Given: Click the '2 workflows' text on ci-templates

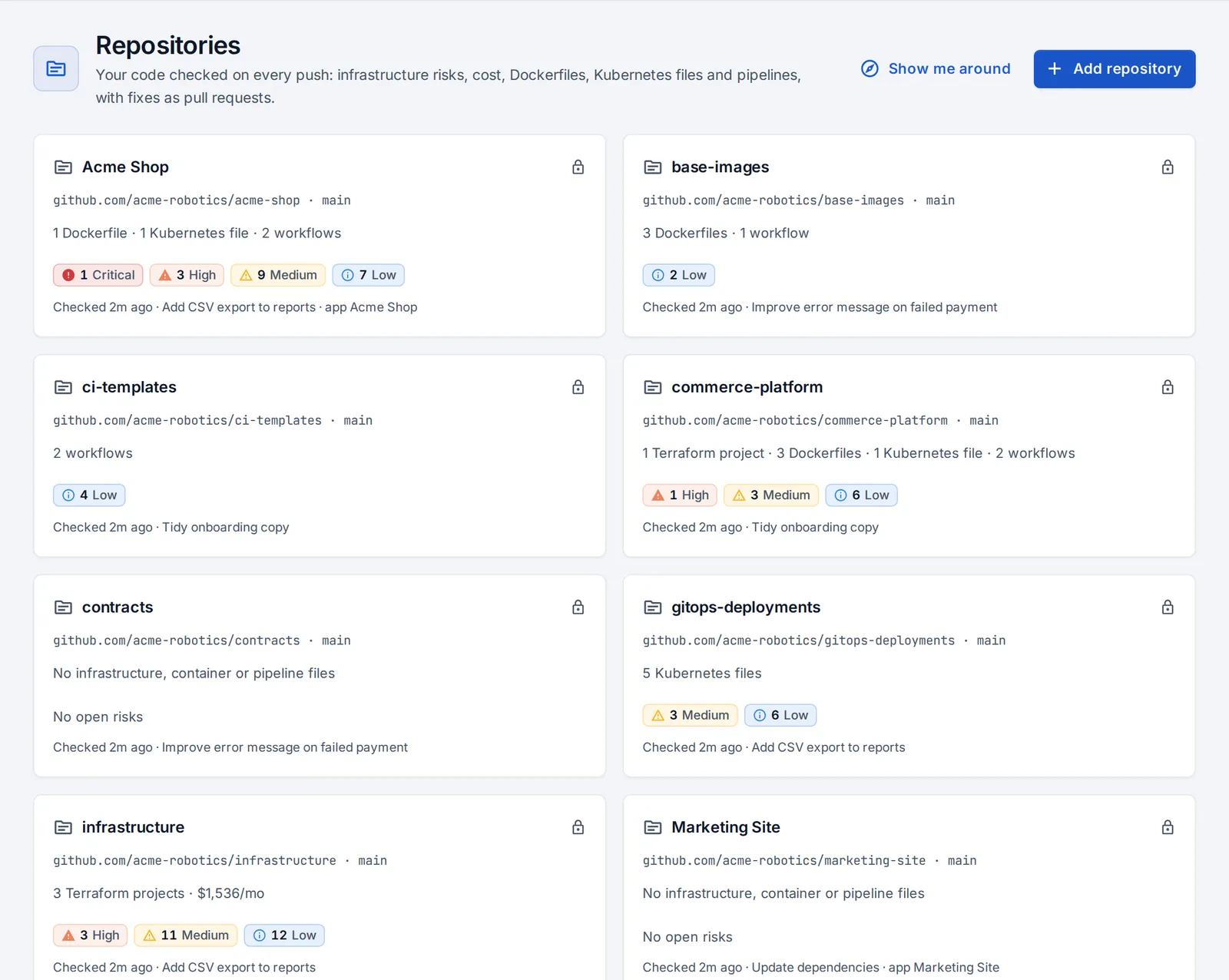Looking at the screenshot, I should pos(93,453).
